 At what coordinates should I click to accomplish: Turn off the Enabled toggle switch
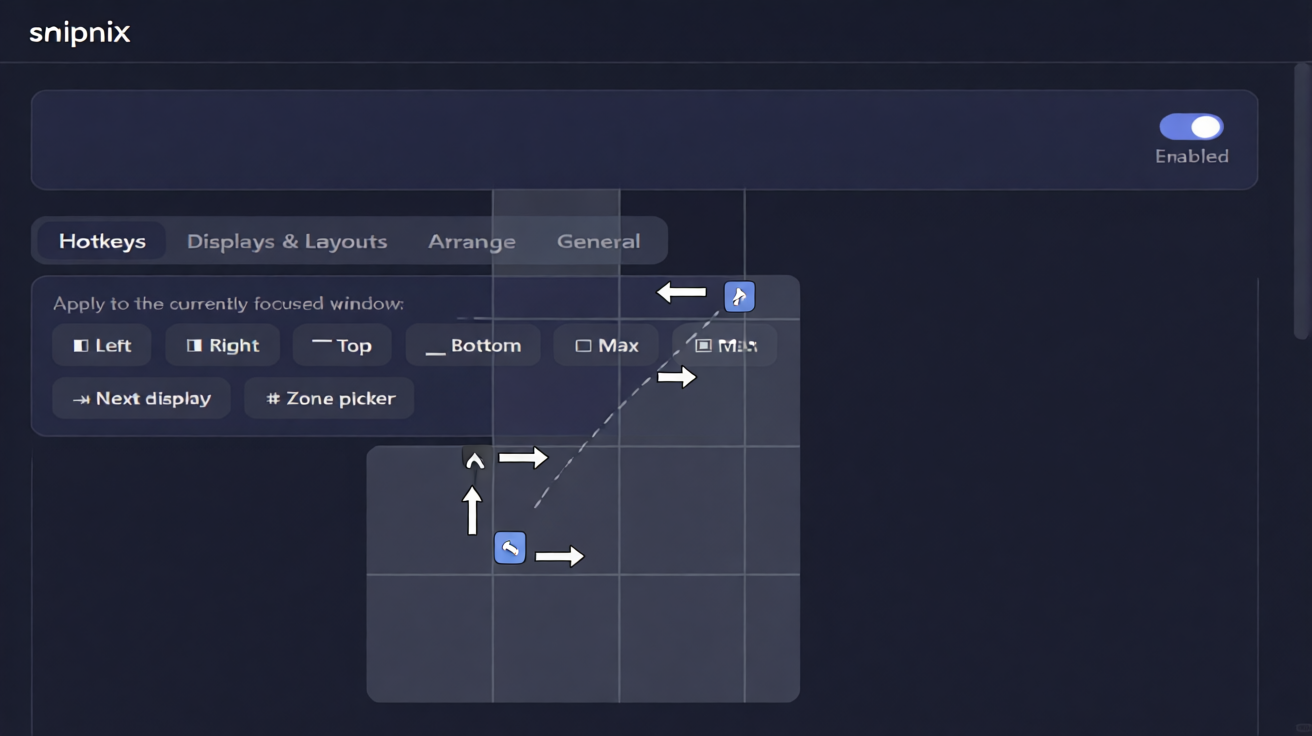[x=1191, y=127]
